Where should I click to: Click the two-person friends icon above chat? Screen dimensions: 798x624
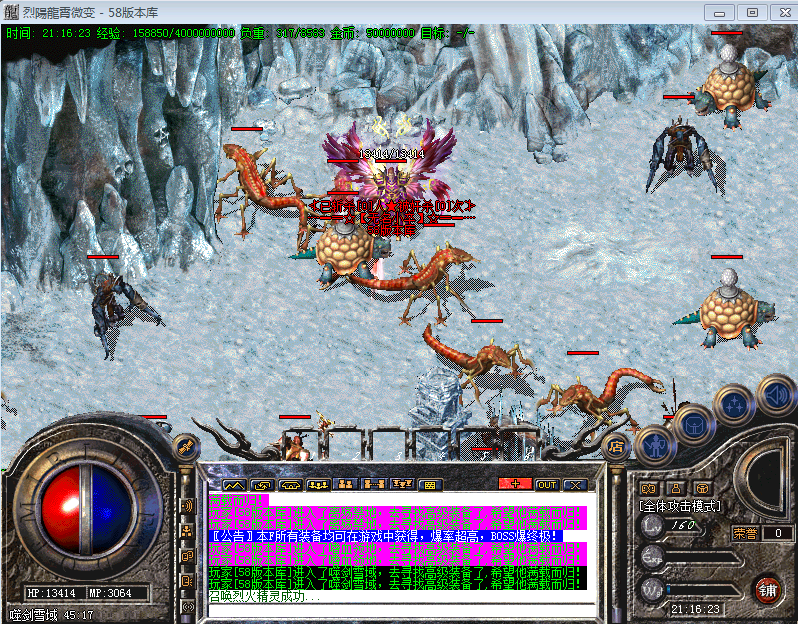point(346,484)
